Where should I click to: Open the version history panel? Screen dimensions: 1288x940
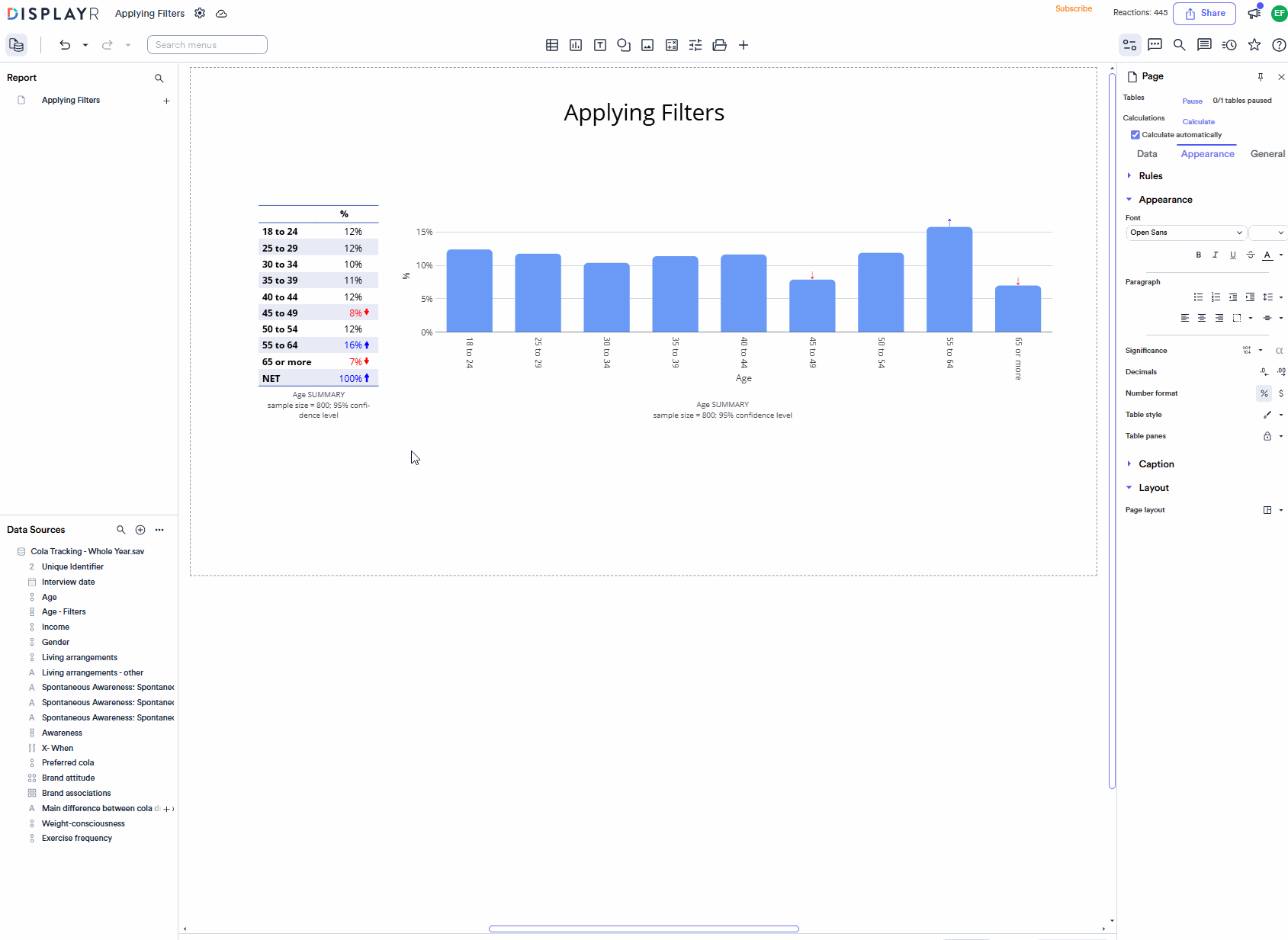[x=1229, y=45]
